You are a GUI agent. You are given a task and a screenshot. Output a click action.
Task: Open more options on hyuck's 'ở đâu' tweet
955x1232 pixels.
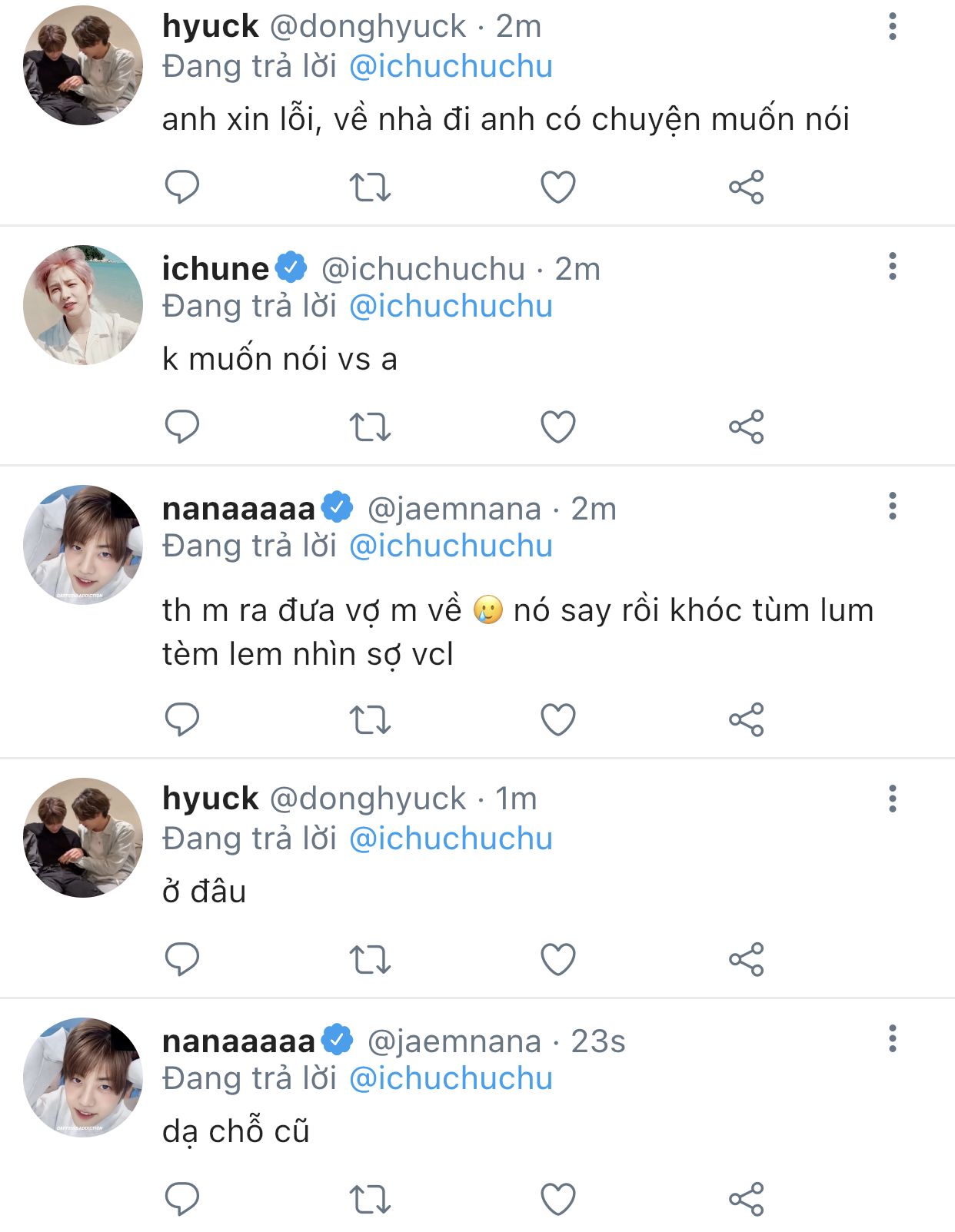click(x=892, y=799)
